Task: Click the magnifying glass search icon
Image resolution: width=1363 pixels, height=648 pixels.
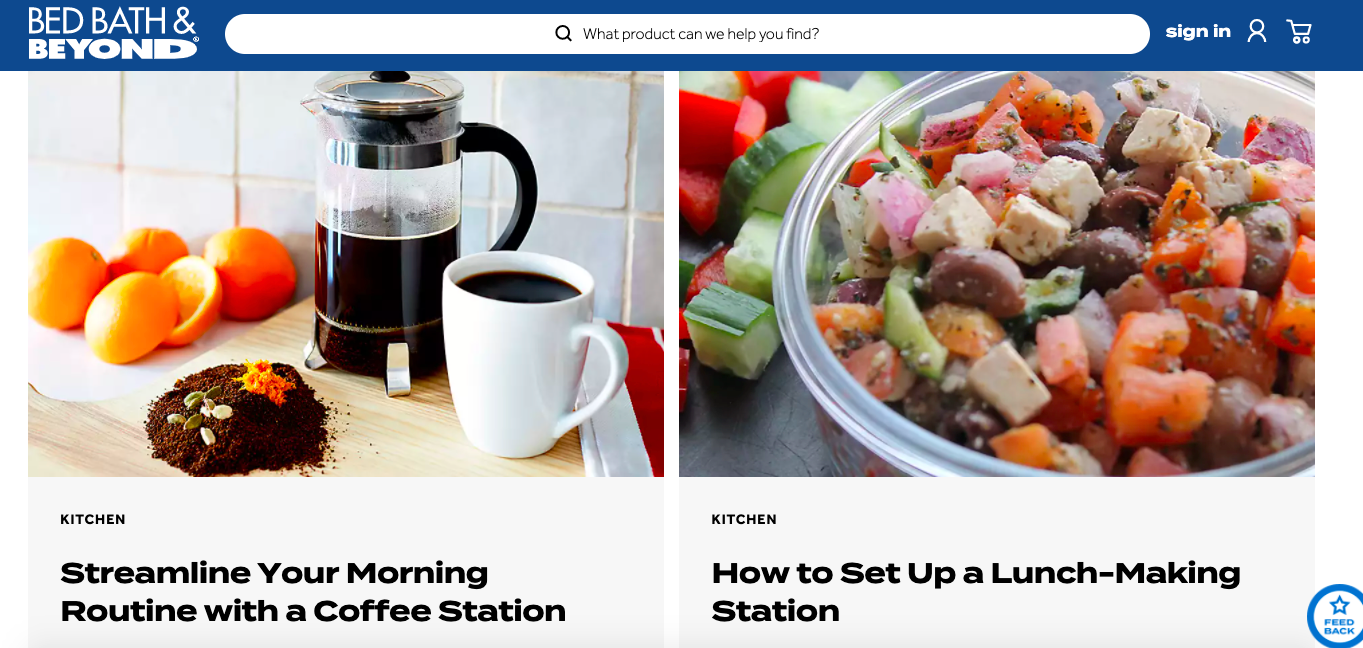Action: 564,34
